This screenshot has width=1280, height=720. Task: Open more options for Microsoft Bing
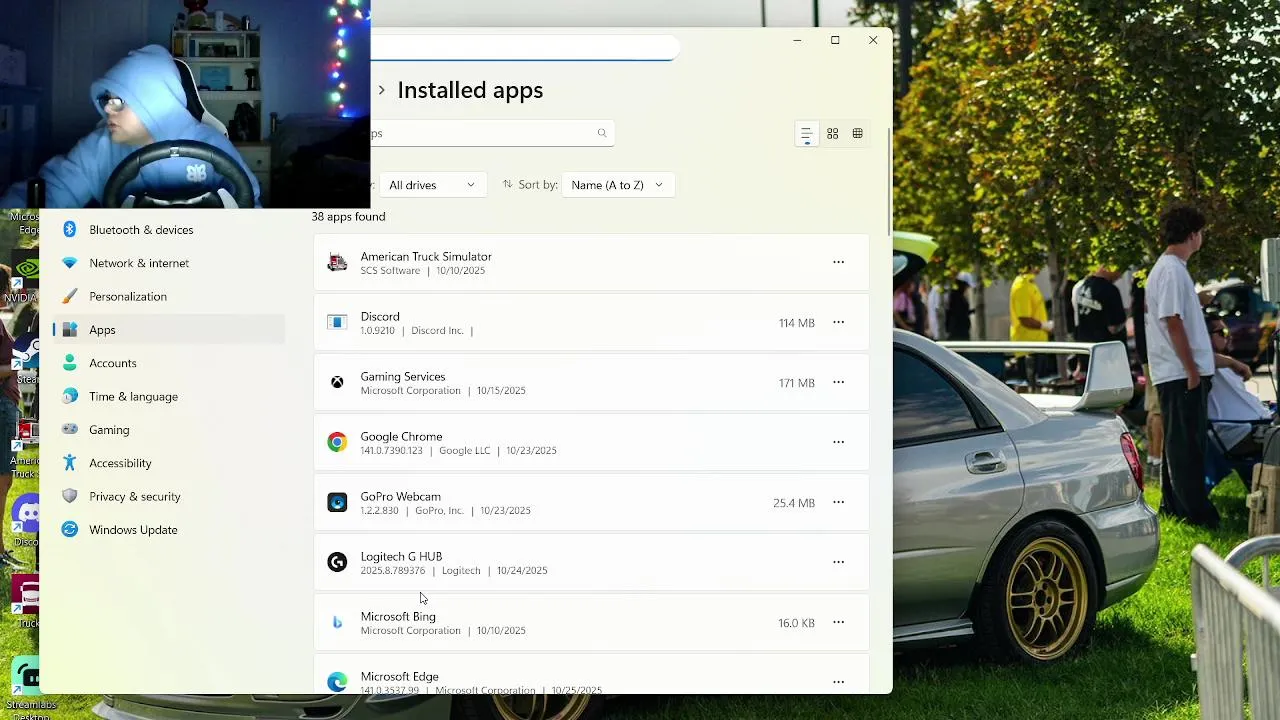[x=838, y=622]
